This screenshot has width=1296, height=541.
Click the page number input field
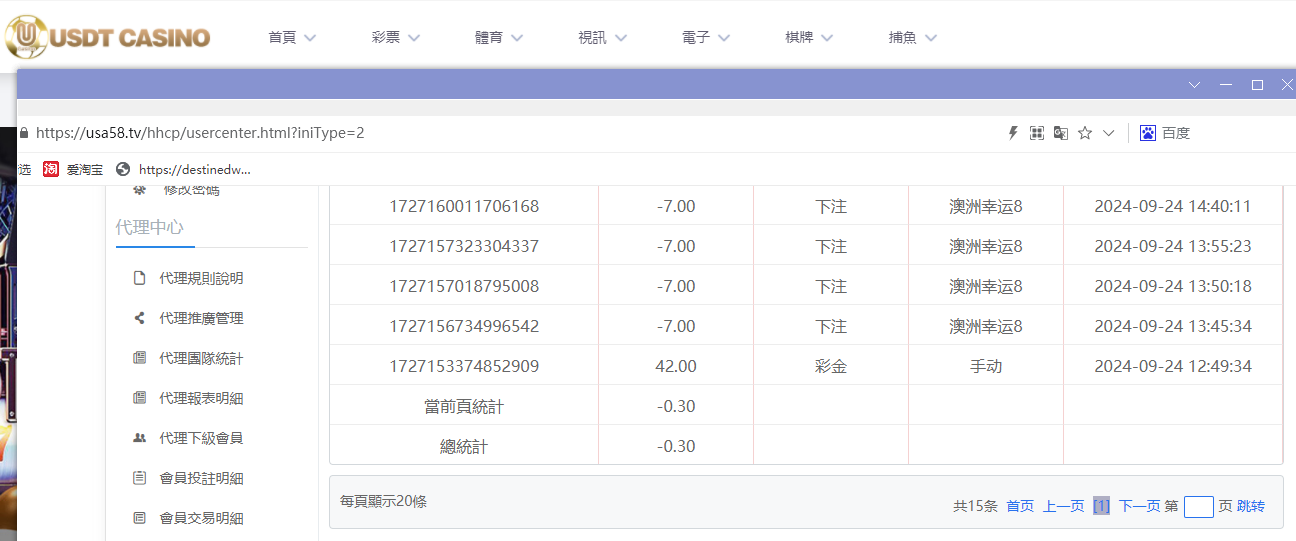(1198, 506)
